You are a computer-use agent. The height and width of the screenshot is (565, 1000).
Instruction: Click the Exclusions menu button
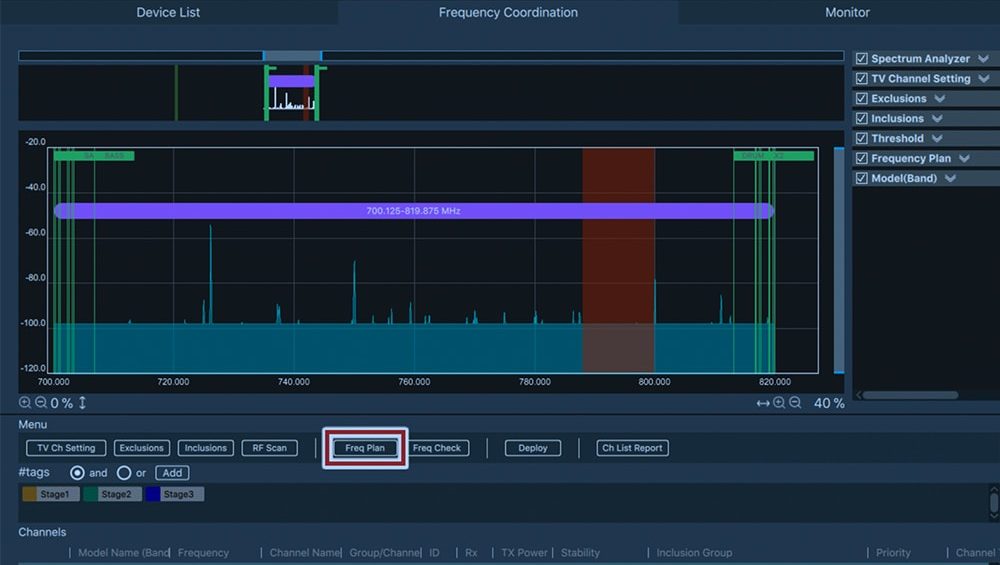tap(142, 448)
